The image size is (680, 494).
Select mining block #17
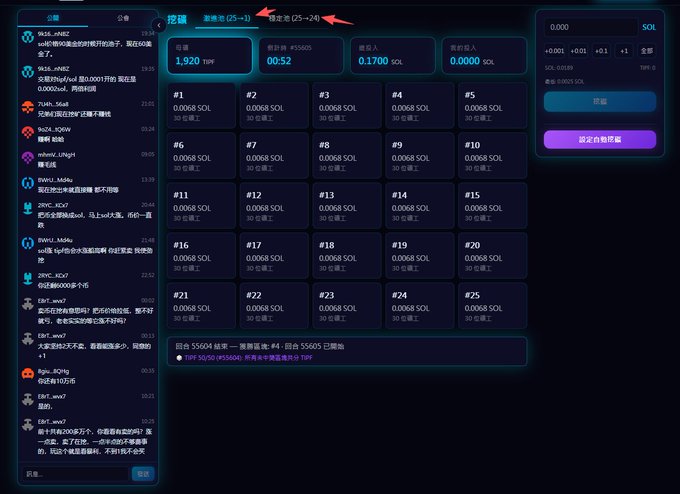[x=275, y=256]
